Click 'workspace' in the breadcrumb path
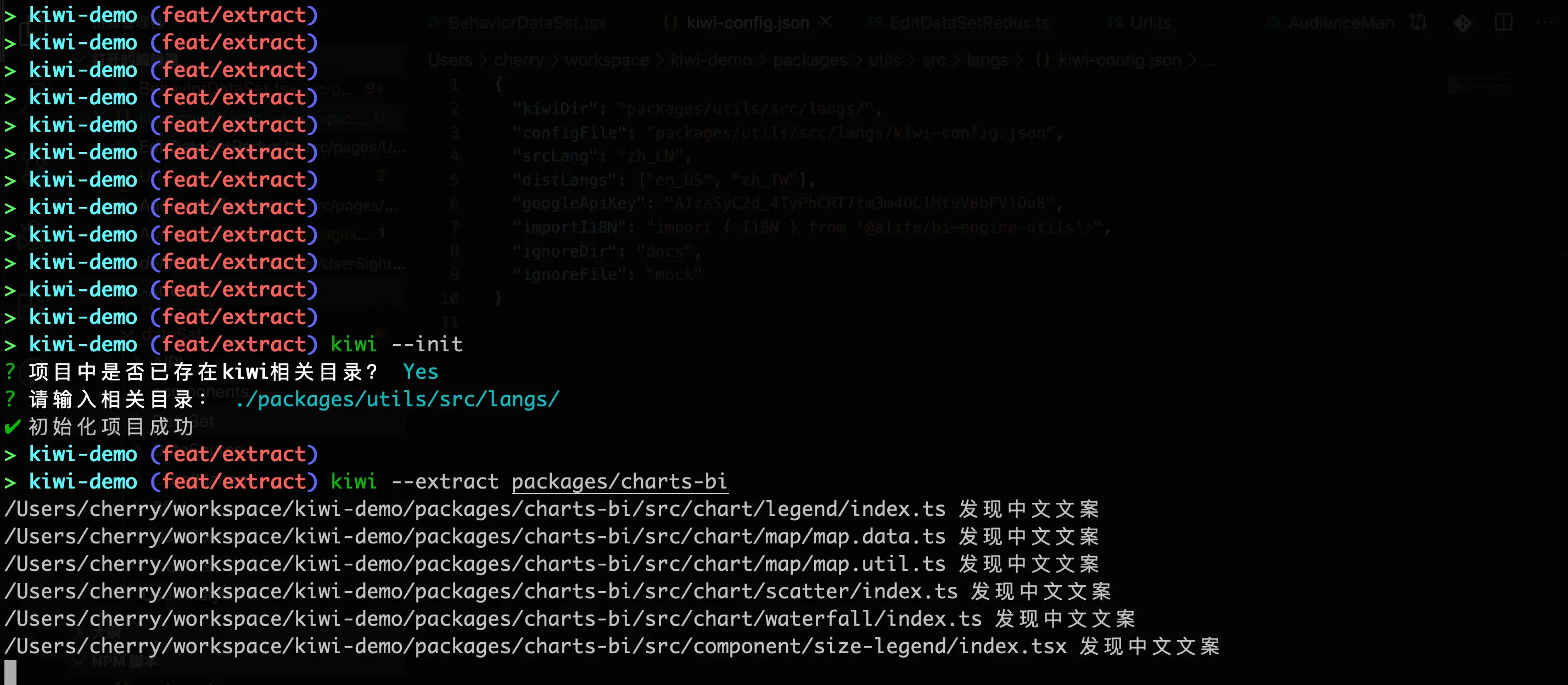The width and height of the screenshot is (1568, 685). click(x=606, y=60)
